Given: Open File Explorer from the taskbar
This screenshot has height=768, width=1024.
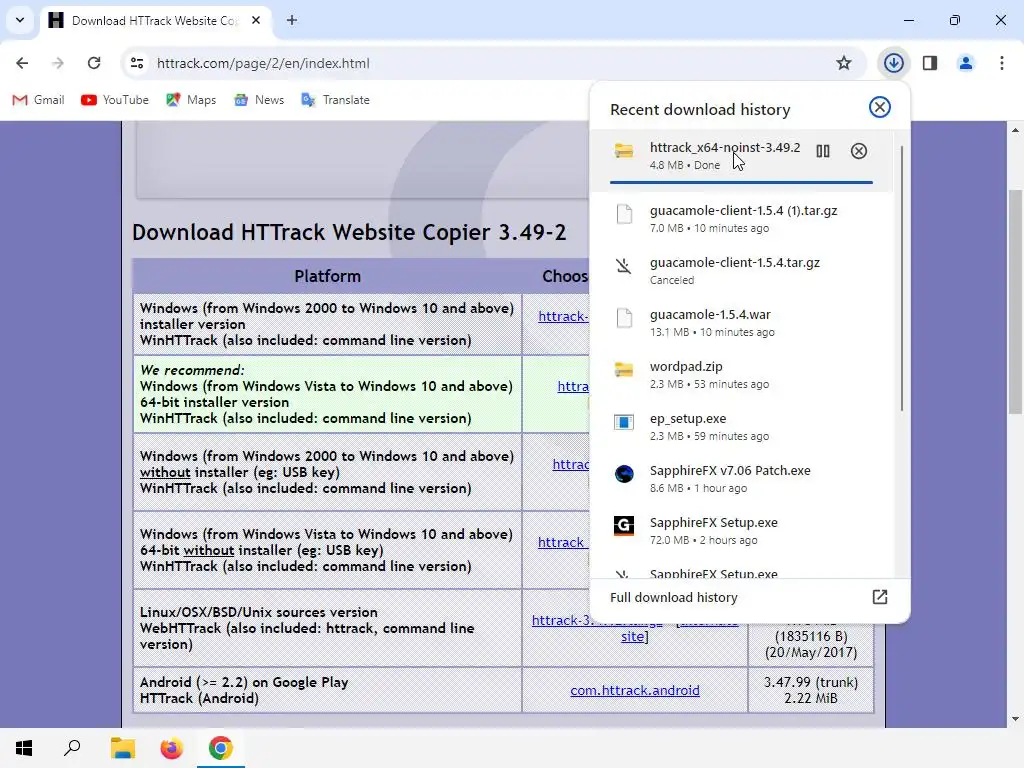Looking at the screenshot, I should coord(122,748).
